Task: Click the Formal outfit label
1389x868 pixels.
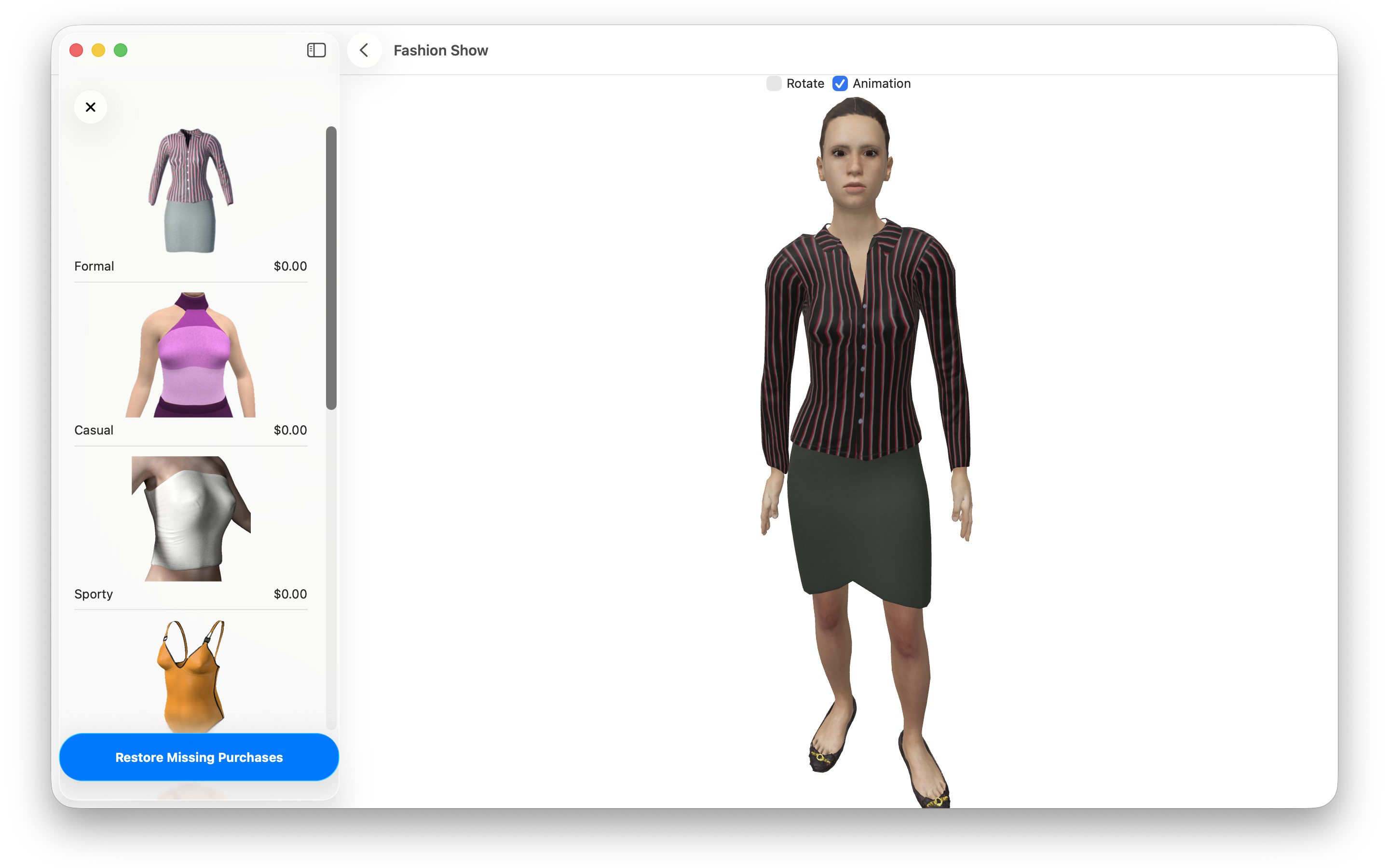Action: [94, 266]
